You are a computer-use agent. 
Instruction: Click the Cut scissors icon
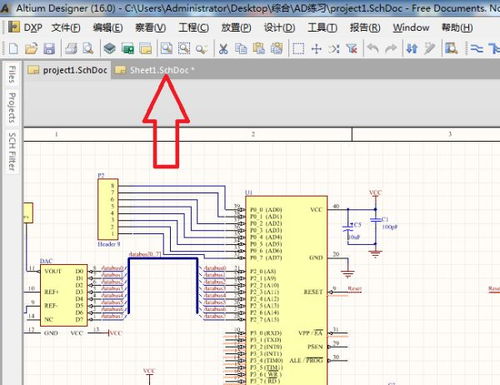[223, 49]
